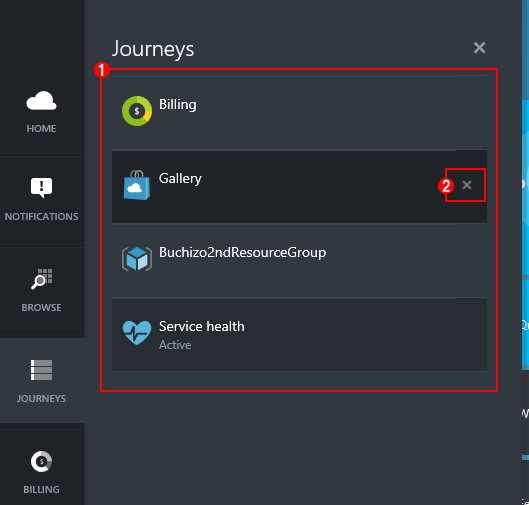Image resolution: width=529 pixels, height=505 pixels.
Task: Open the Notifications alert icon
Action: [41, 188]
